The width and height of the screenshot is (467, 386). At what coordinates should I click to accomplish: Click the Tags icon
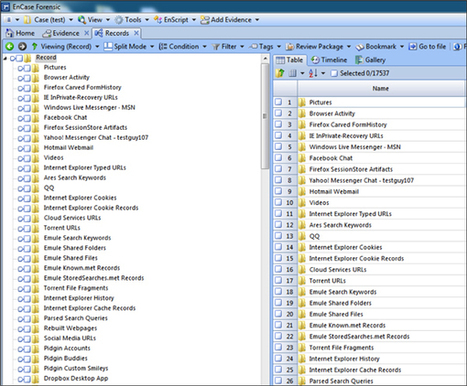[254, 46]
